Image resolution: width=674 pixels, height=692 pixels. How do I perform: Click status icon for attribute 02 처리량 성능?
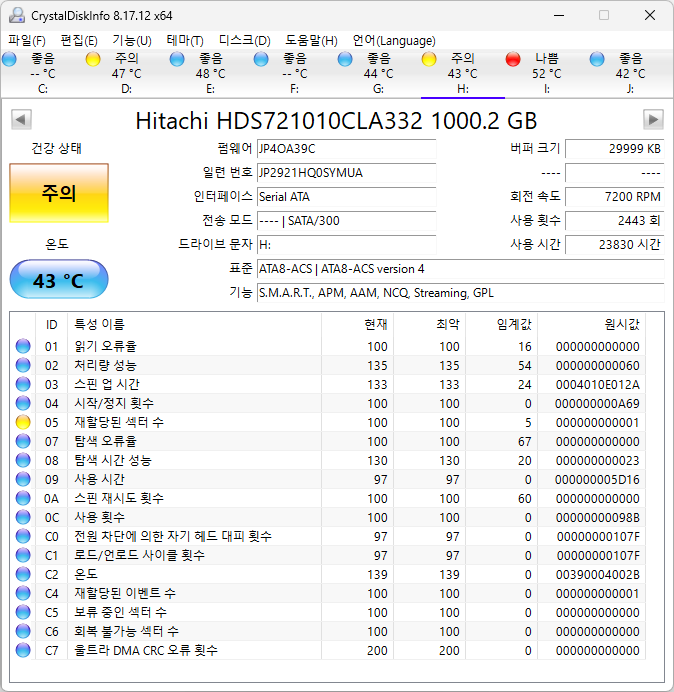[x=23, y=365]
